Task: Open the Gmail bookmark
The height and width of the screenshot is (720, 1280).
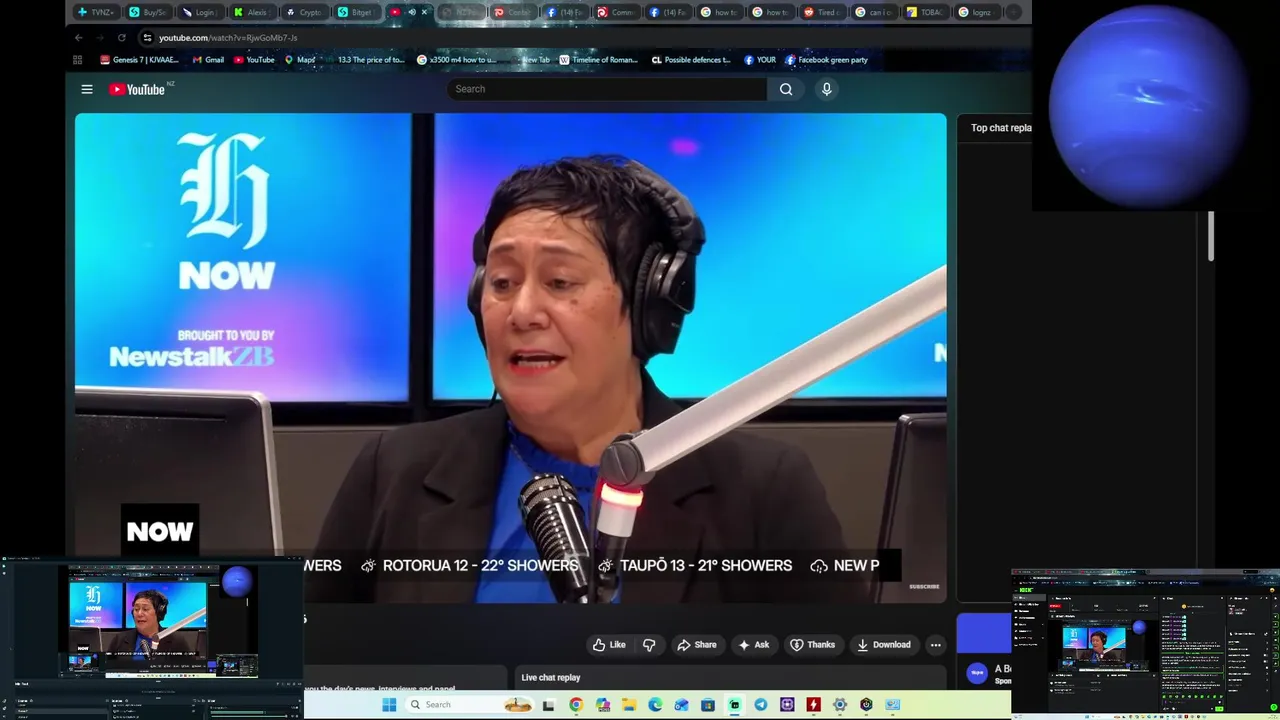Action: (x=207, y=60)
